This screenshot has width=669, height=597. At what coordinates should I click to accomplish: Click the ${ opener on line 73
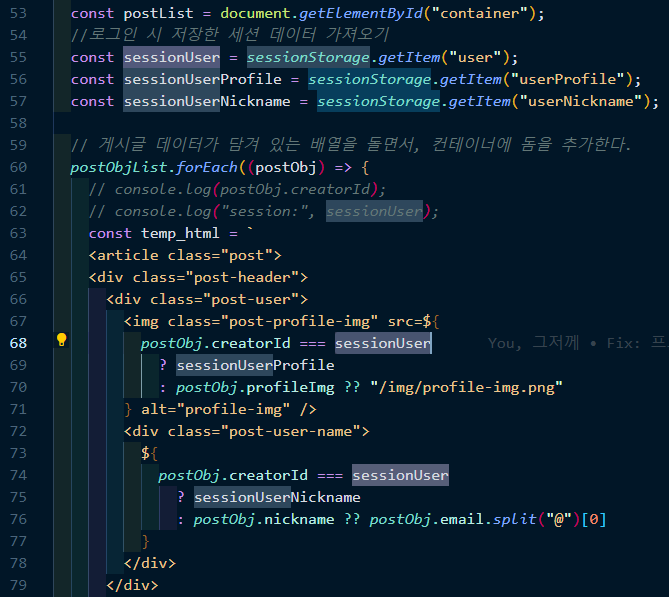coord(149,453)
